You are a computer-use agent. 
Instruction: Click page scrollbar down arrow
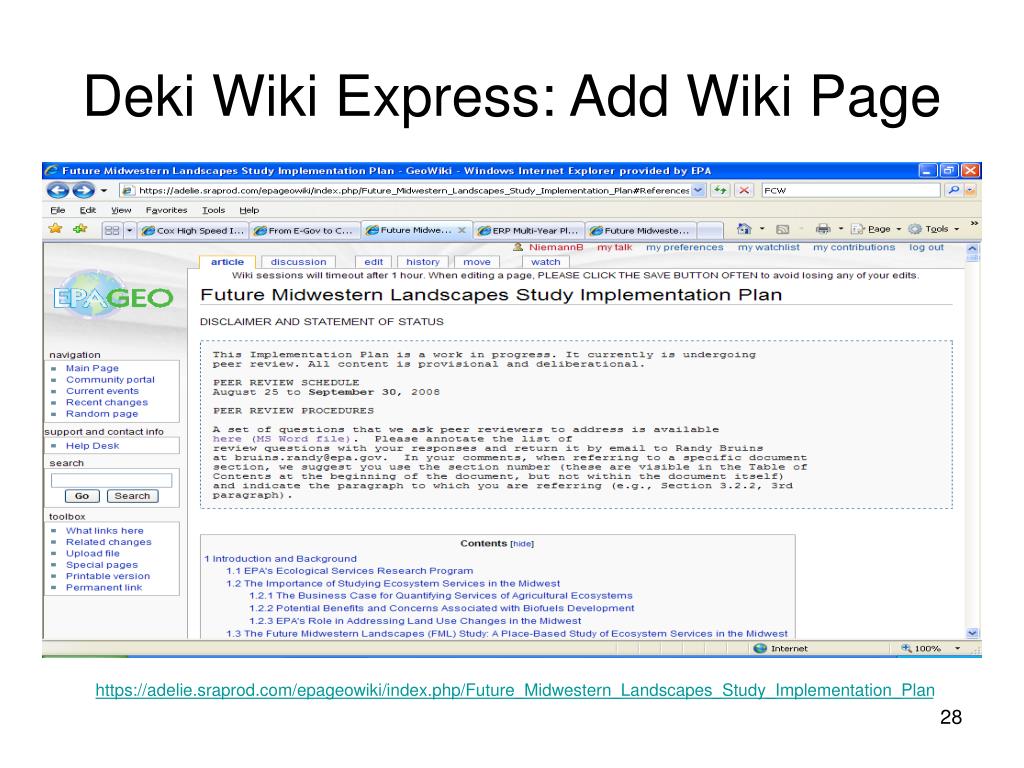972,633
